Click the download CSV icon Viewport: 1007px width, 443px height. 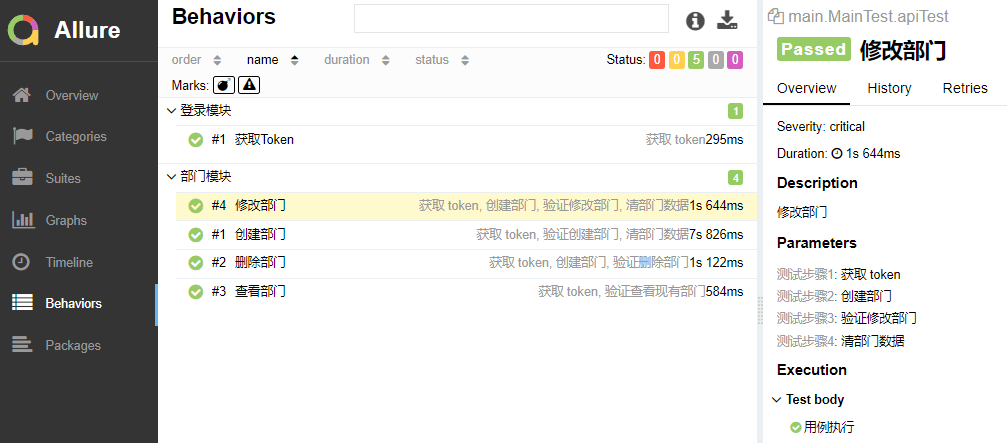727,21
